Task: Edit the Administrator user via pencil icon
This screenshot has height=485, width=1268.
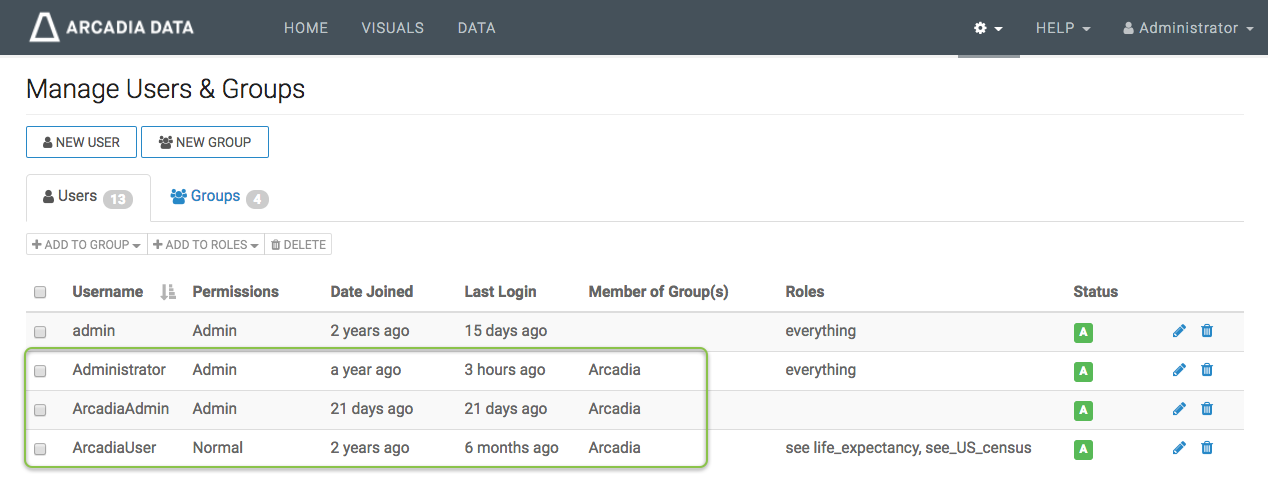Action: point(1179,370)
